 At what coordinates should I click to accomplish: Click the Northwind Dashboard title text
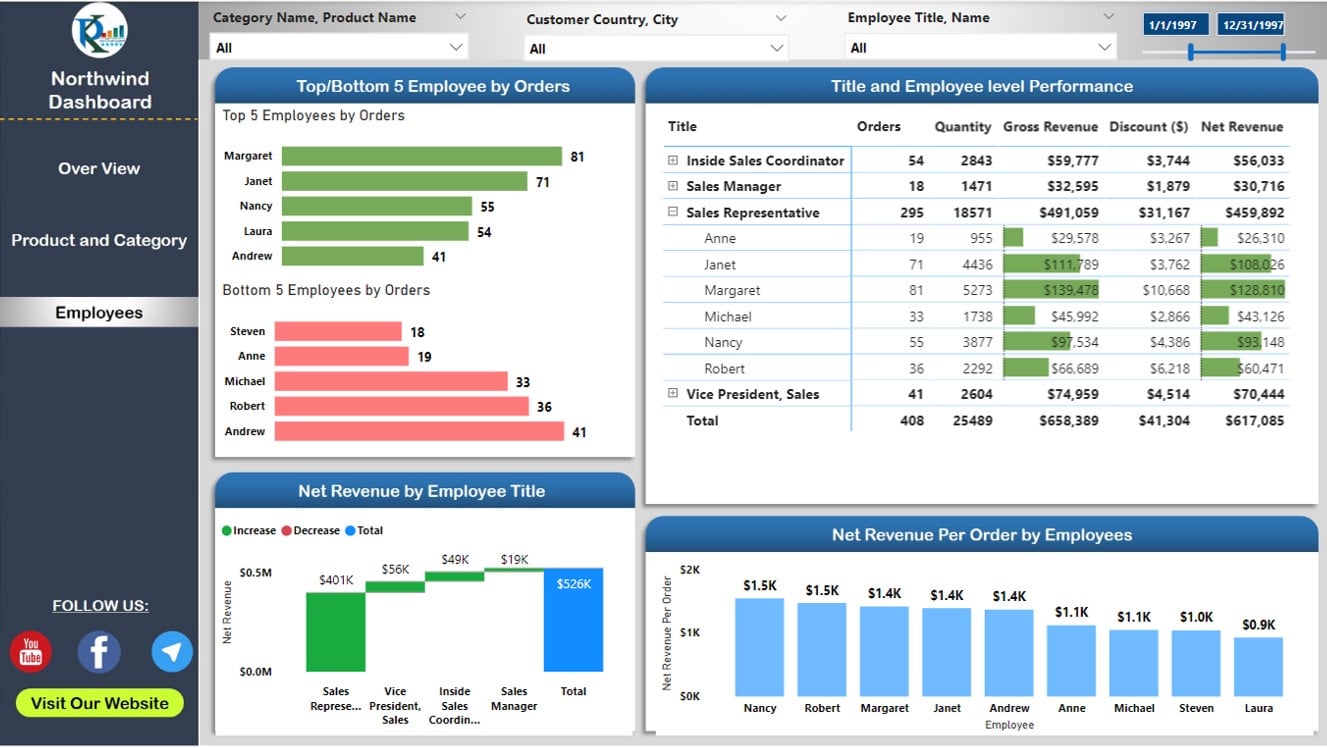coord(100,90)
